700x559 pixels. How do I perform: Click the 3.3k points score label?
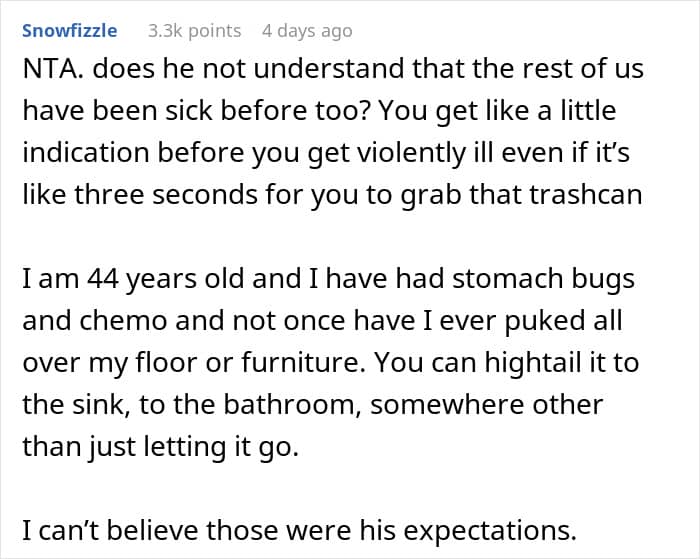click(194, 31)
